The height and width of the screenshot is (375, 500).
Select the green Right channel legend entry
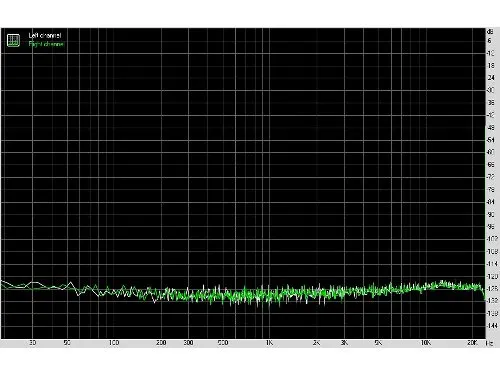point(46,44)
